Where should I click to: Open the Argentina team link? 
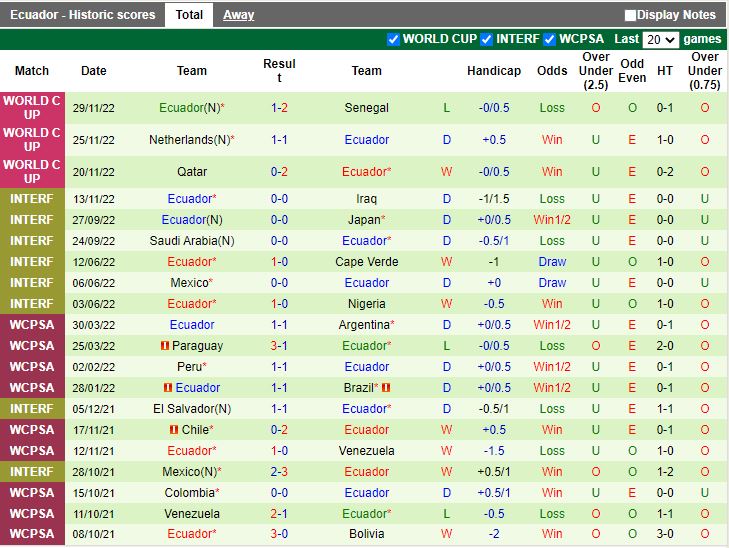365,325
